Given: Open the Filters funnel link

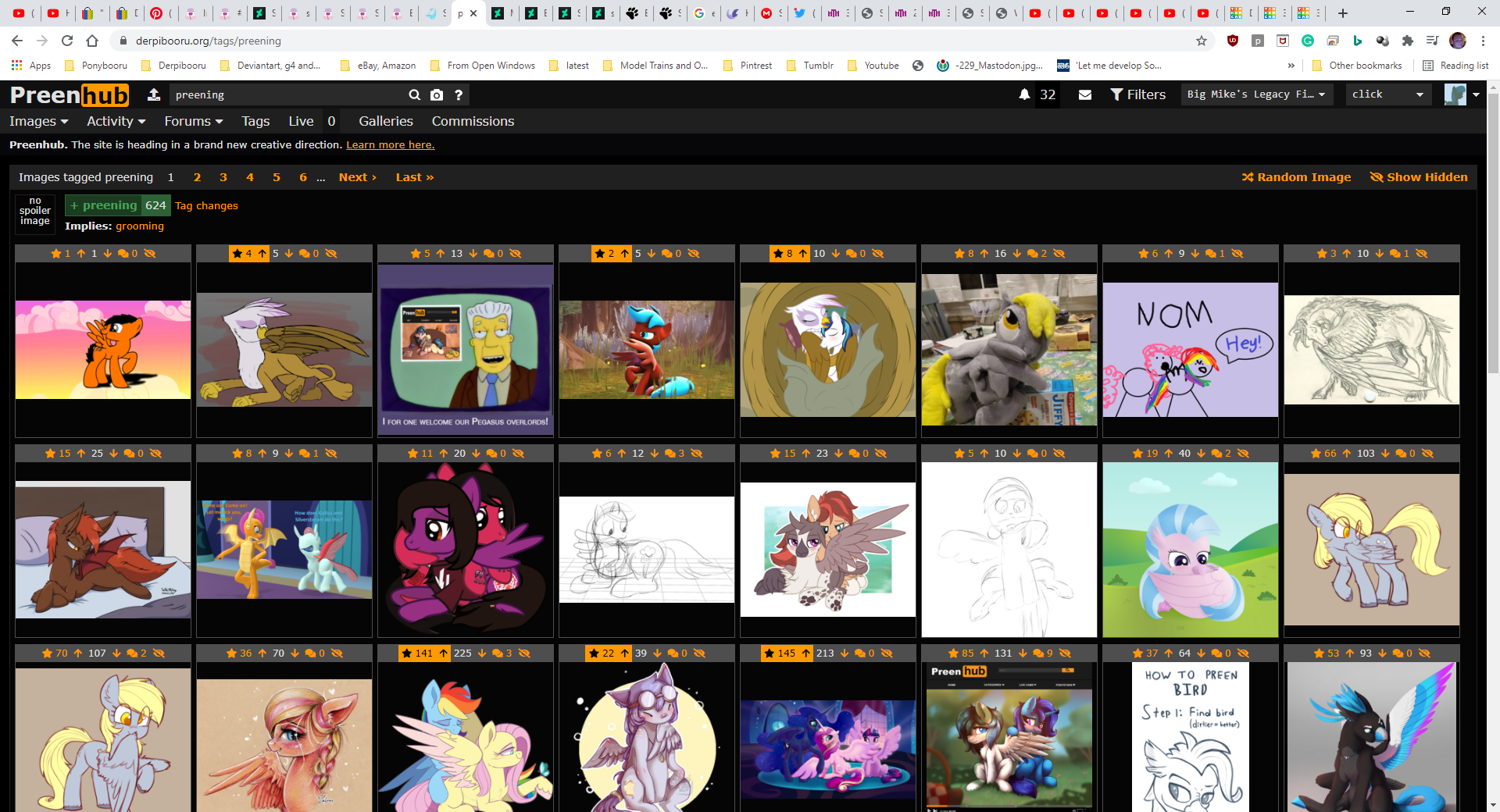Looking at the screenshot, I should pyautogui.click(x=1138, y=94).
